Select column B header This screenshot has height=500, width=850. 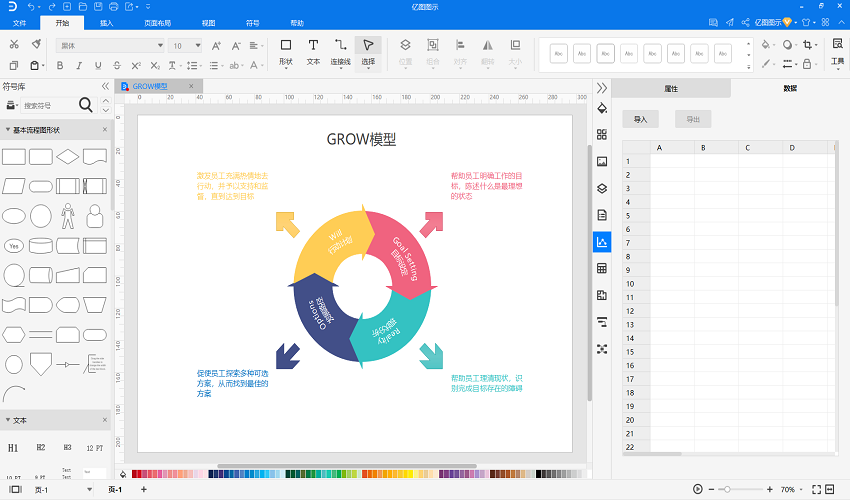716,148
